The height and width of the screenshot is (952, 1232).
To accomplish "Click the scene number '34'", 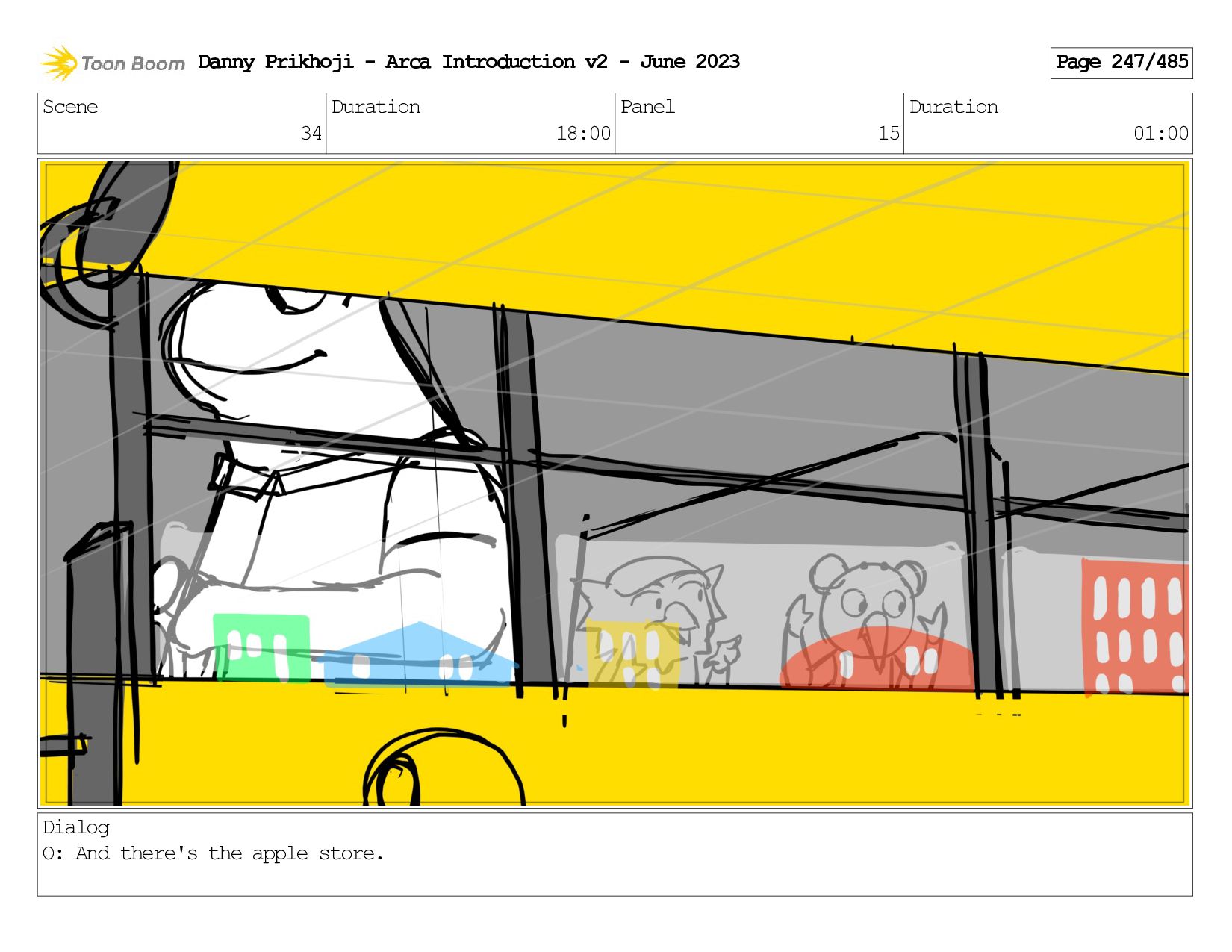I will [x=311, y=134].
